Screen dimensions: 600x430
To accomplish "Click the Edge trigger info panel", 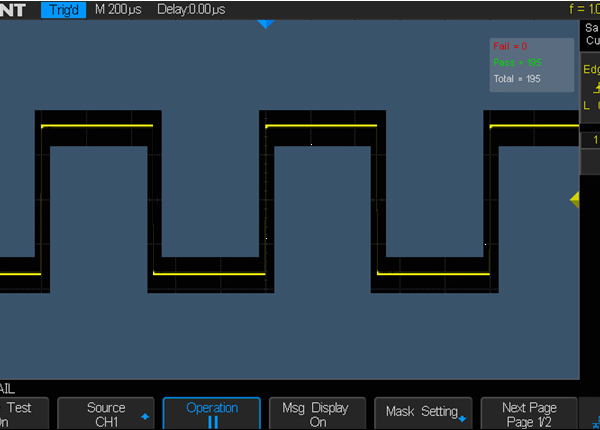I will coord(591,90).
